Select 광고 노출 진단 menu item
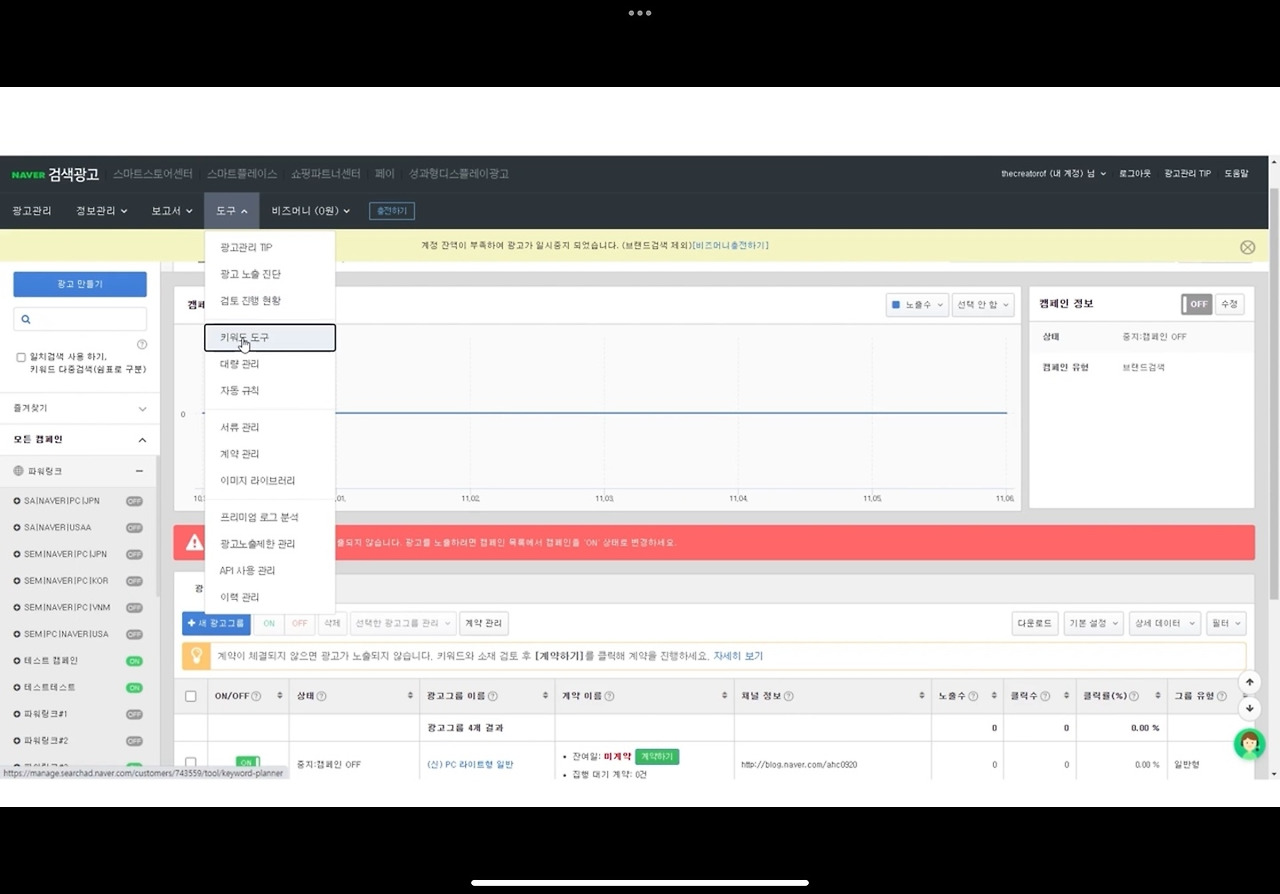The height and width of the screenshot is (894, 1280). pyautogui.click(x=270, y=274)
